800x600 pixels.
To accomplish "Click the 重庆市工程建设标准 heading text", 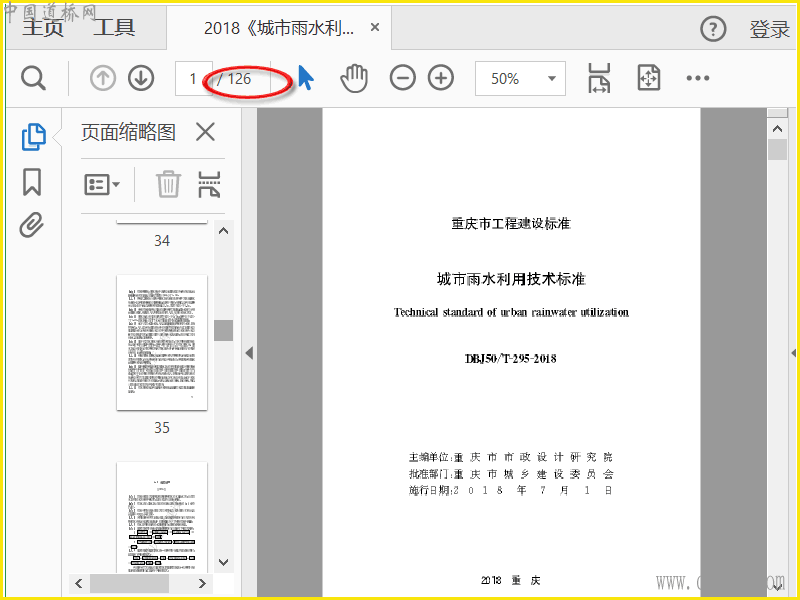I will coord(511,223).
